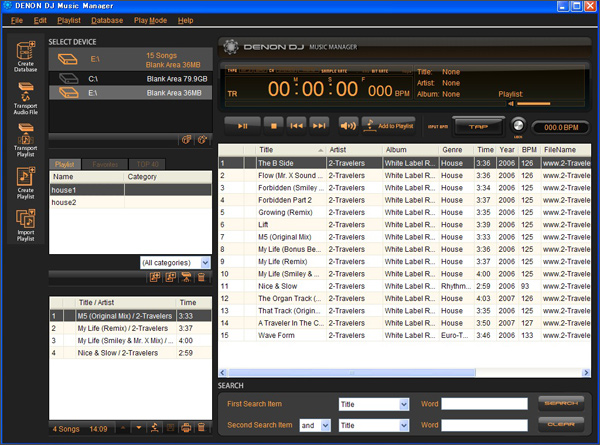Move the selected playlist song down

pyautogui.click(x=139, y=428)
